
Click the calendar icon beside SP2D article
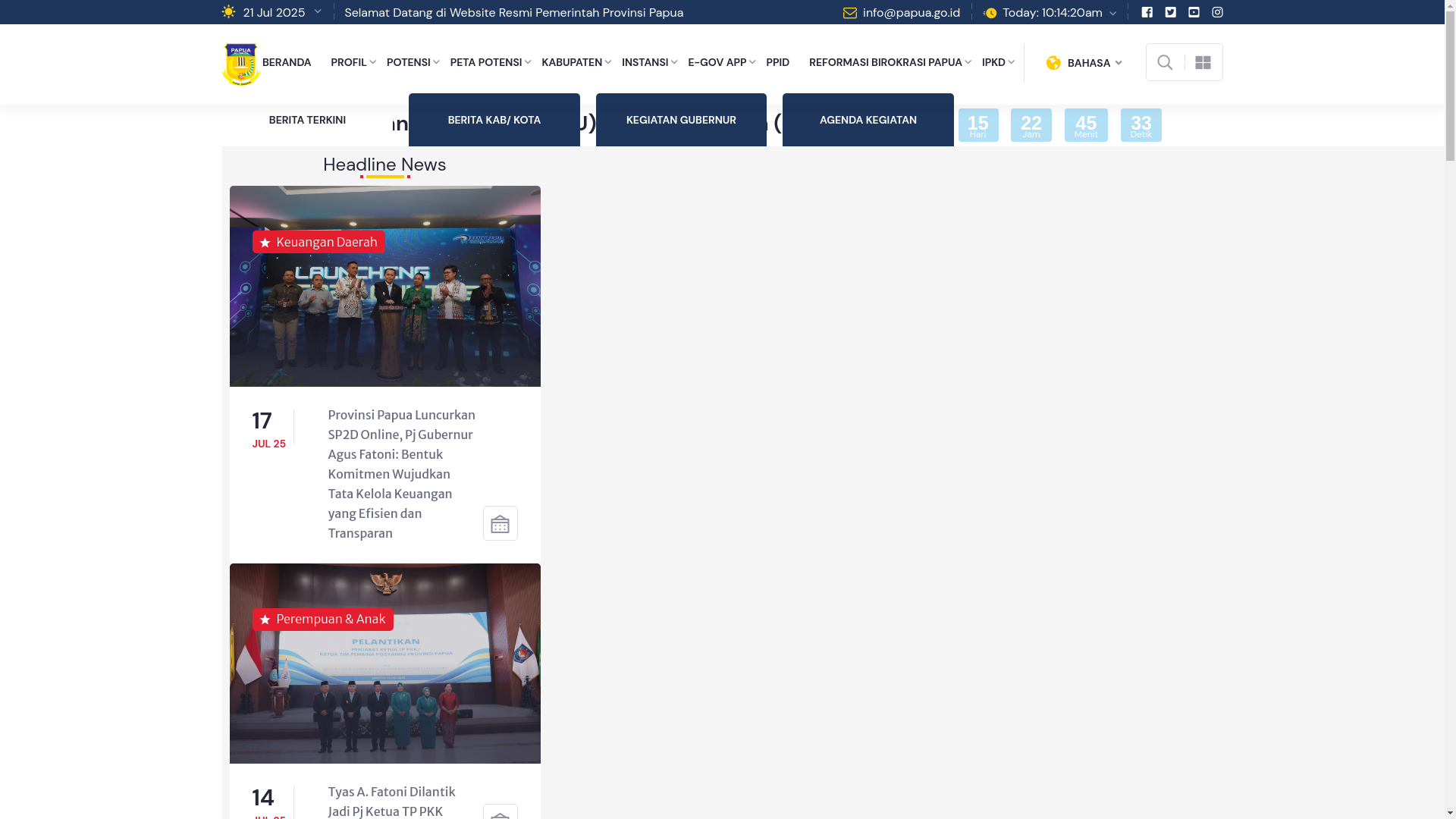500,523
